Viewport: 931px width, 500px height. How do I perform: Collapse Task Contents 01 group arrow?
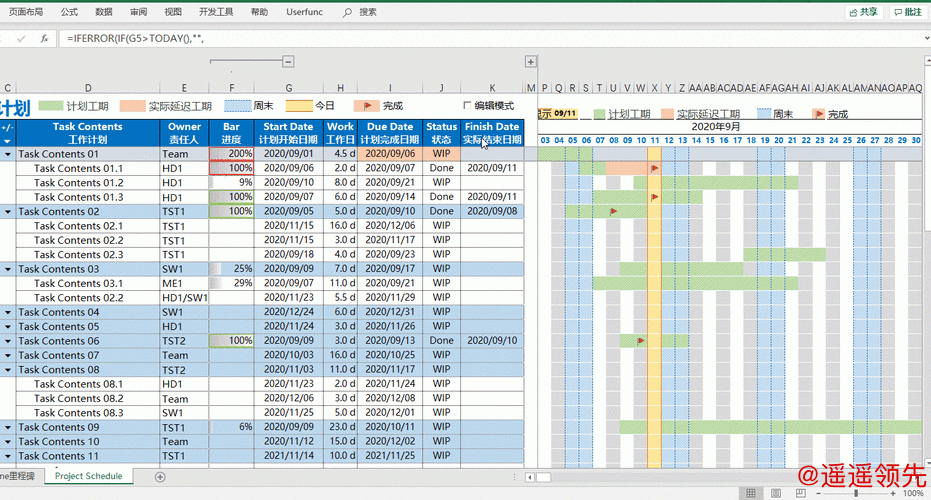(x=7, y=154)
